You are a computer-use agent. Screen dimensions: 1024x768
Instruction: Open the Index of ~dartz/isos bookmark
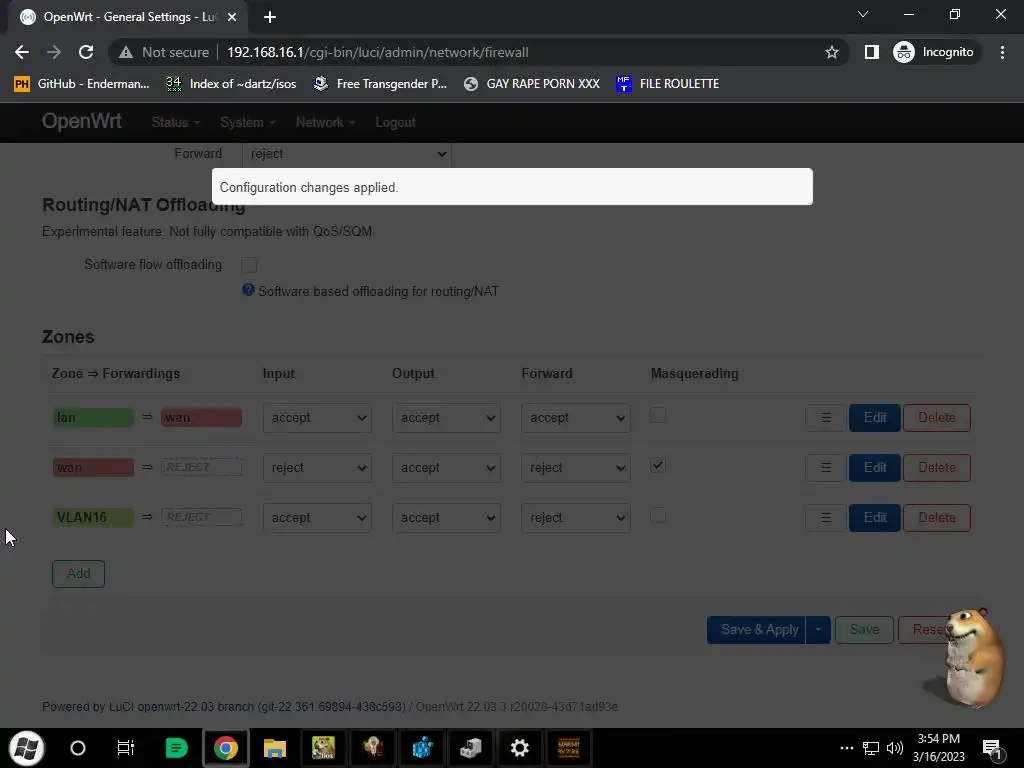coord(231,84)
